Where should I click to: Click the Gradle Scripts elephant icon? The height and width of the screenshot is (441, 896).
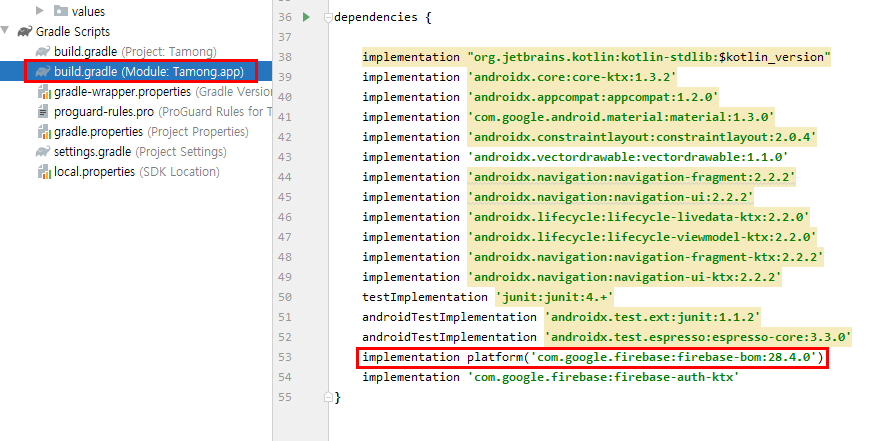pos(25,31)
